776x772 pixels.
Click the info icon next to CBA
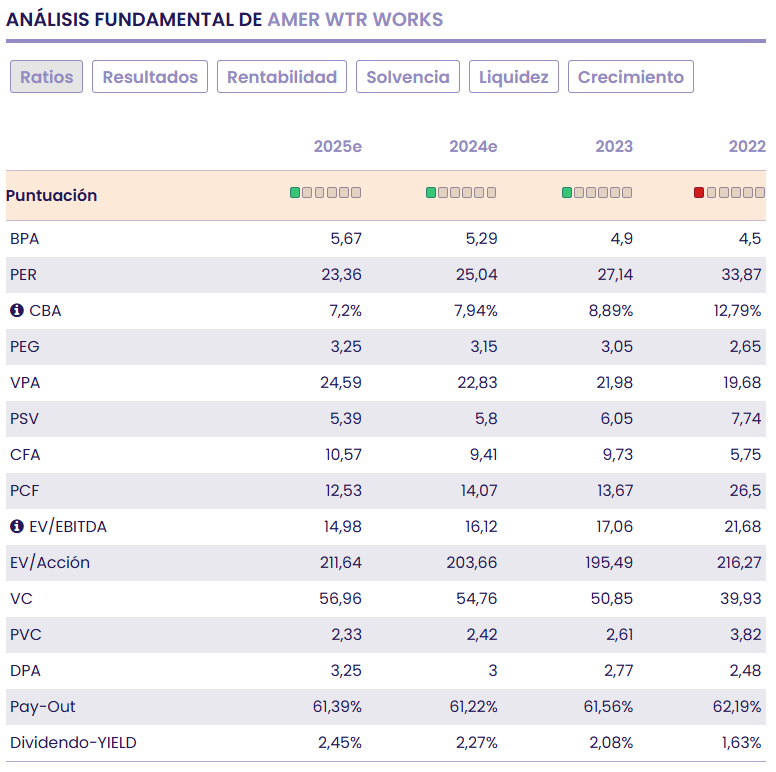pos(16,311)
